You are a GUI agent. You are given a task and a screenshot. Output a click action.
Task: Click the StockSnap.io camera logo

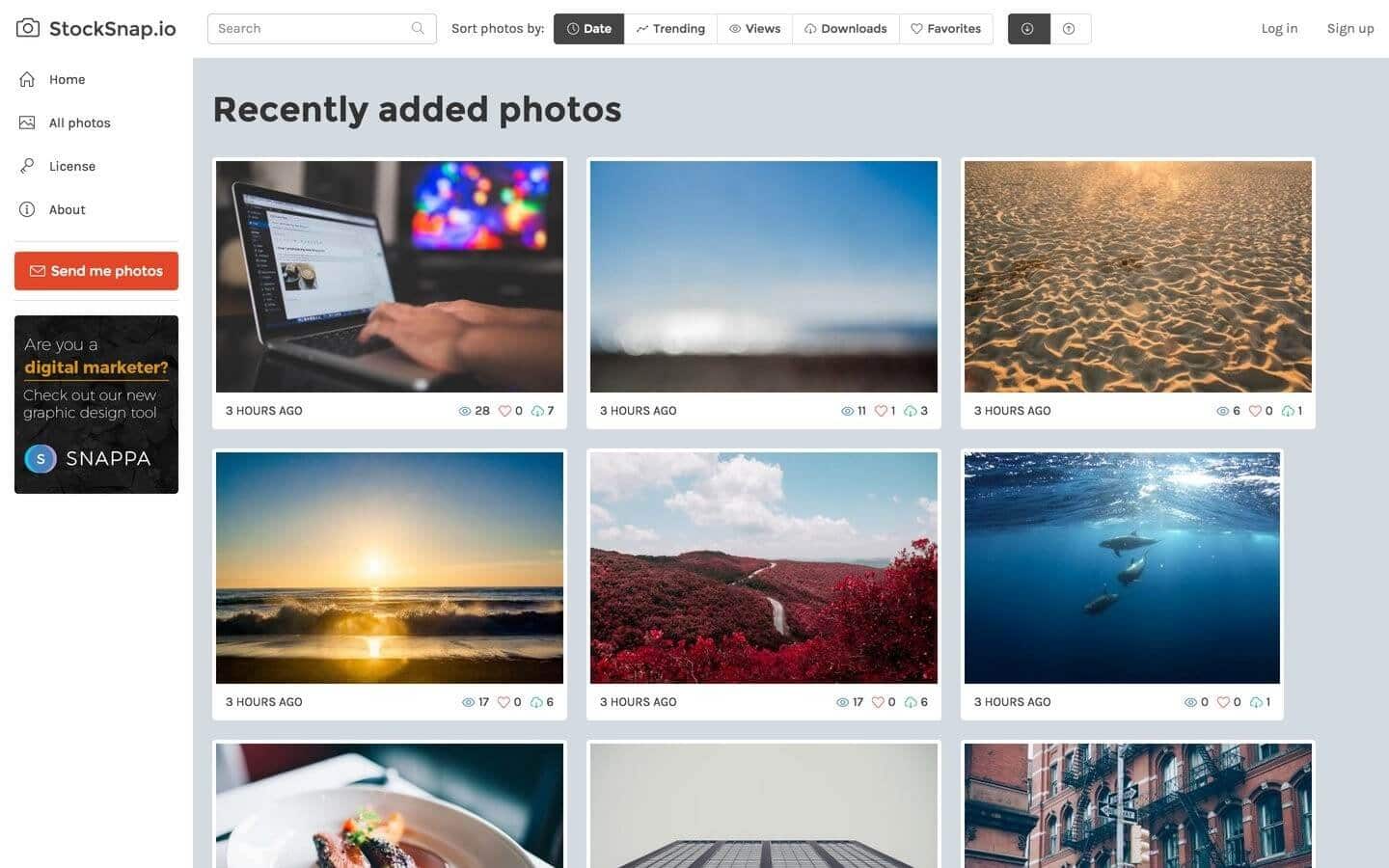pyautogui.click(x=28, y=28)
